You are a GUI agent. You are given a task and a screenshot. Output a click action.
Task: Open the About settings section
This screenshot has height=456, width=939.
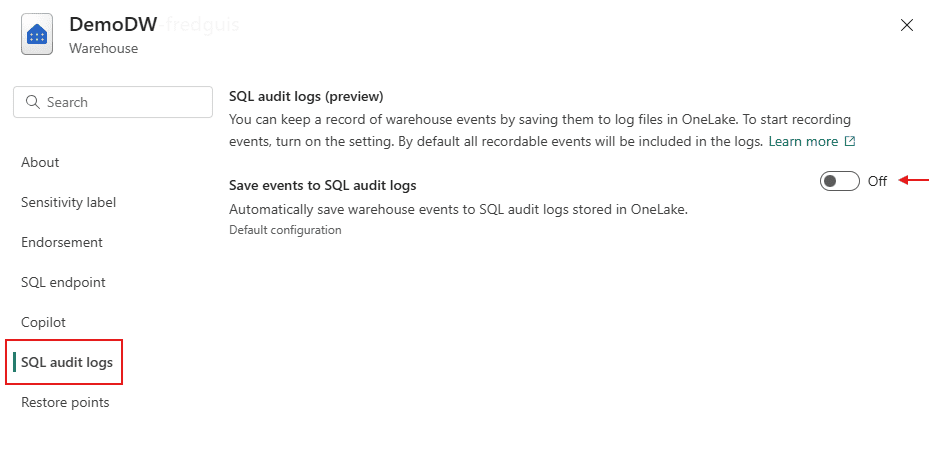(x=40, y=162)
